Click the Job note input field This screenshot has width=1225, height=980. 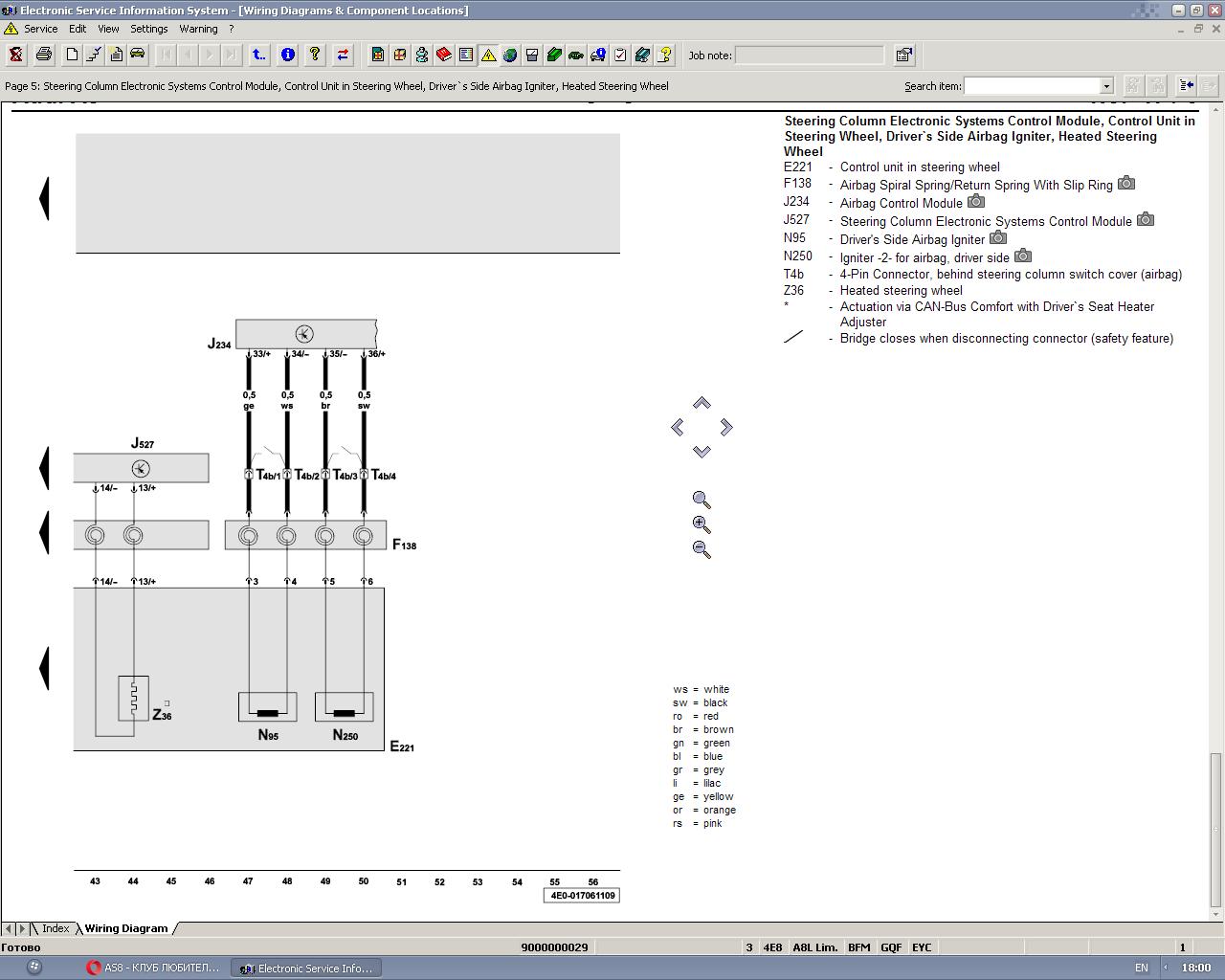point(809,56)
